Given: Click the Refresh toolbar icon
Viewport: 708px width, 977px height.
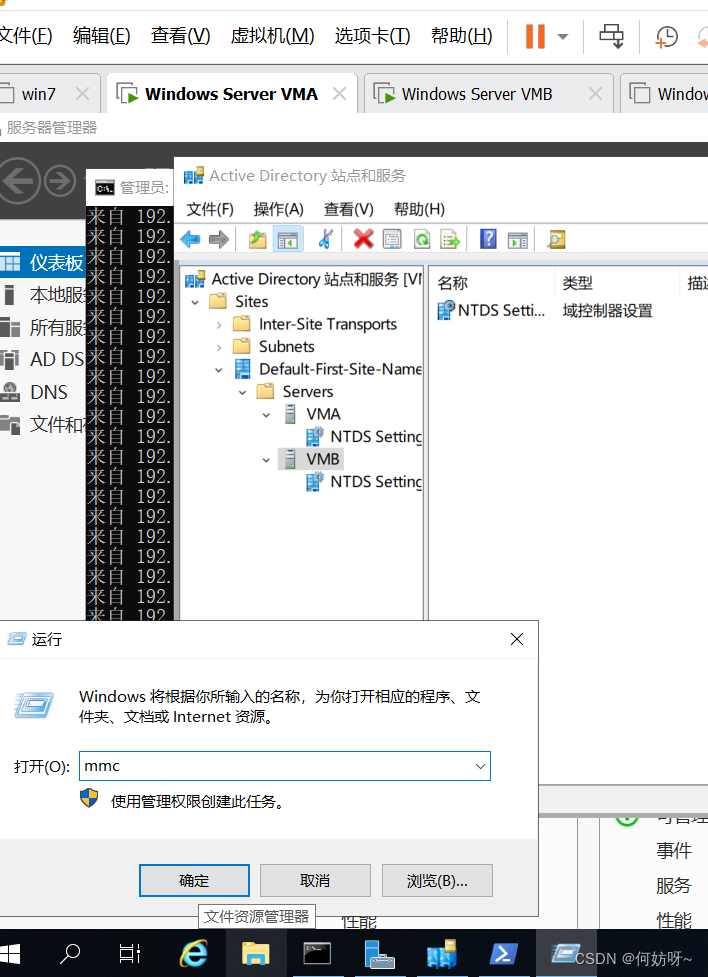Looking at the screenshot, I should pyautogui.click(x=422, y=239).
